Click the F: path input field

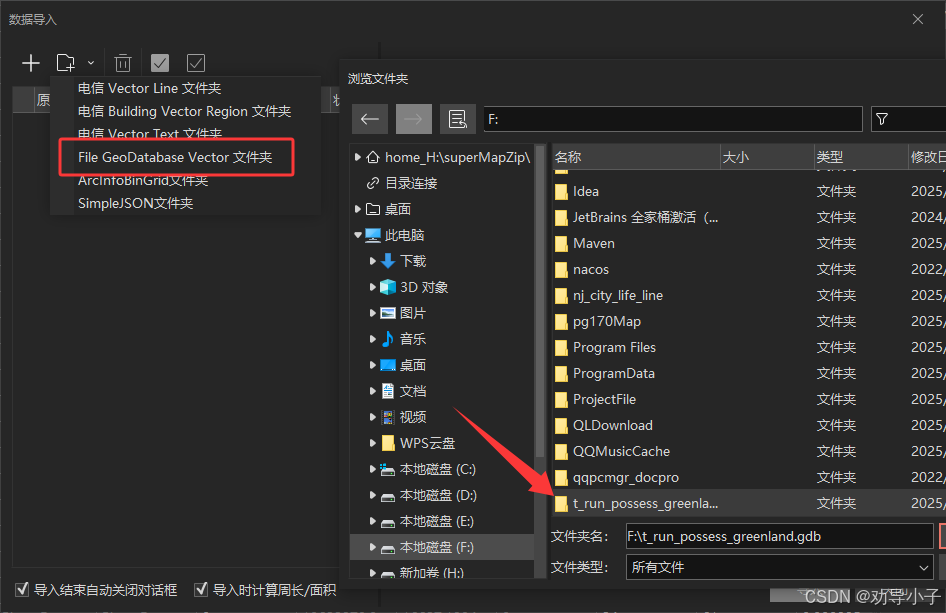(673, 119)
